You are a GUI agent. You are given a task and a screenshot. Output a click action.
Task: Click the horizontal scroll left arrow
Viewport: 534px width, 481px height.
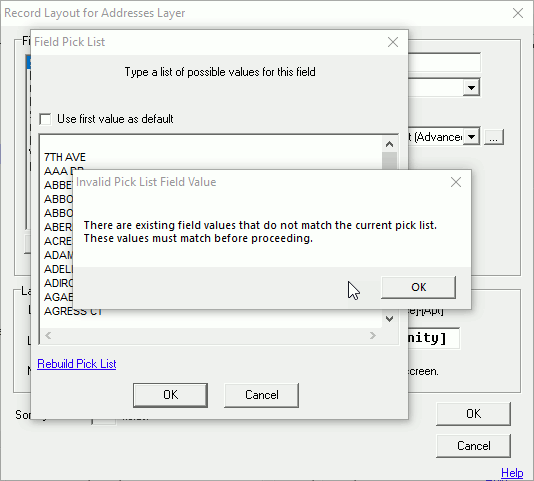(x=48, y=336)
